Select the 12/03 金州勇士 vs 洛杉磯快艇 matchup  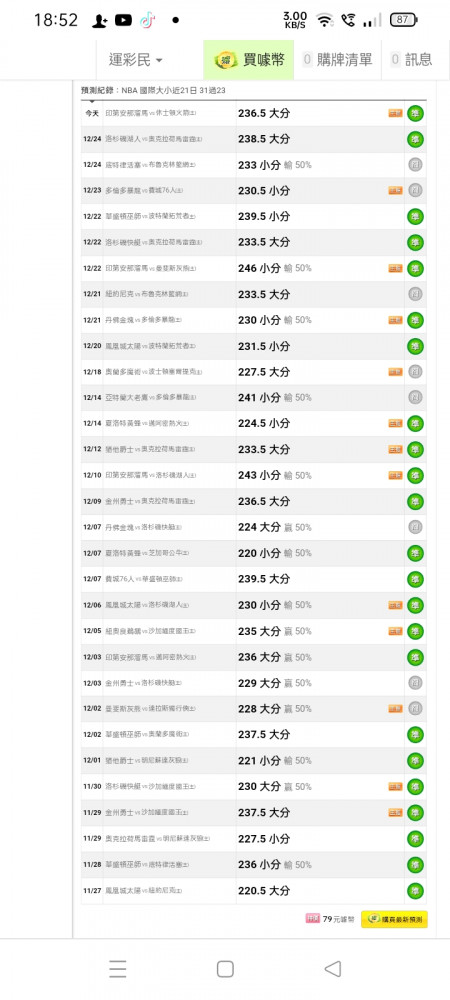click(x=143, y=683)
